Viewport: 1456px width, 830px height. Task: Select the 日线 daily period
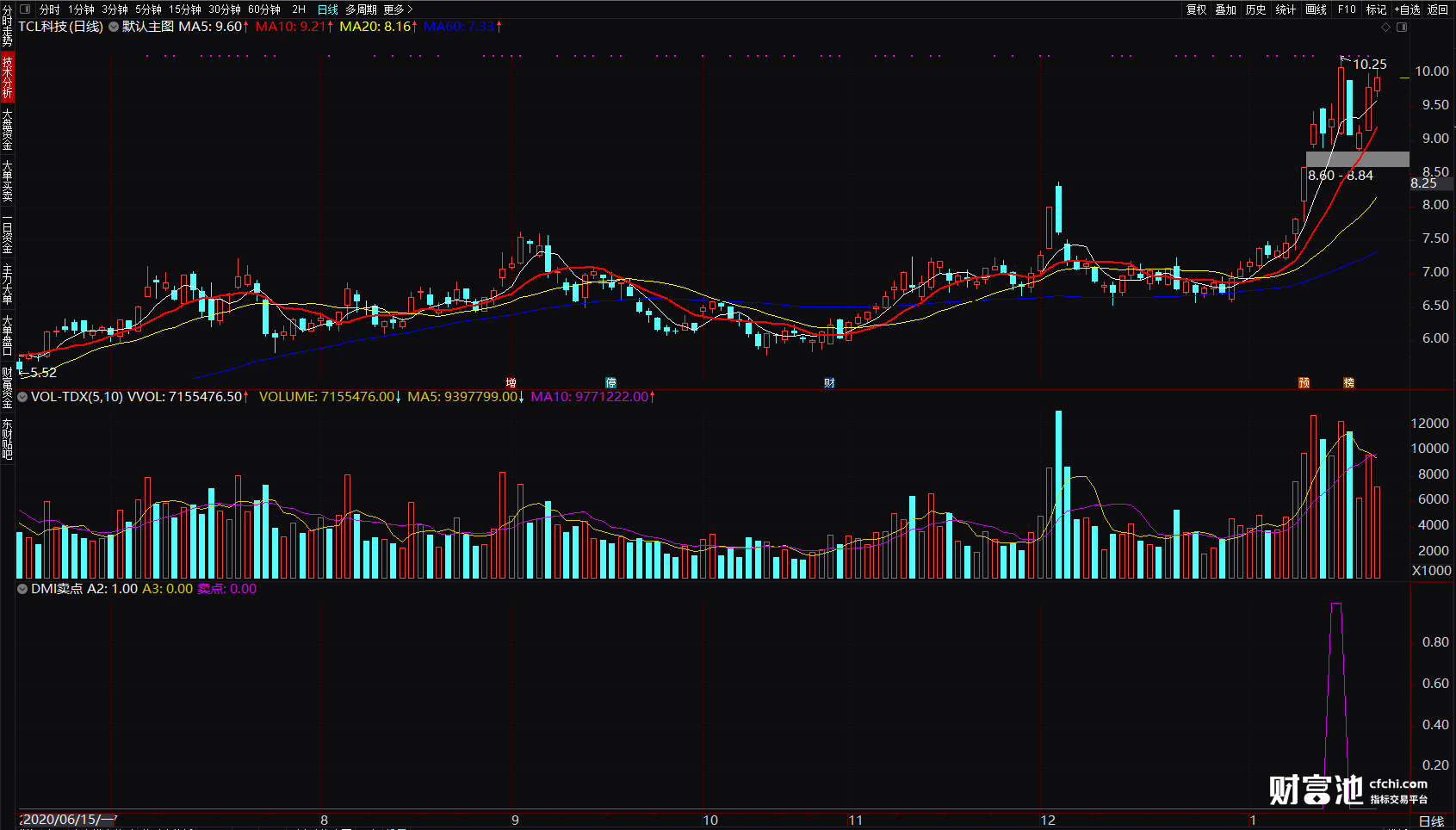tap(328, 9)
